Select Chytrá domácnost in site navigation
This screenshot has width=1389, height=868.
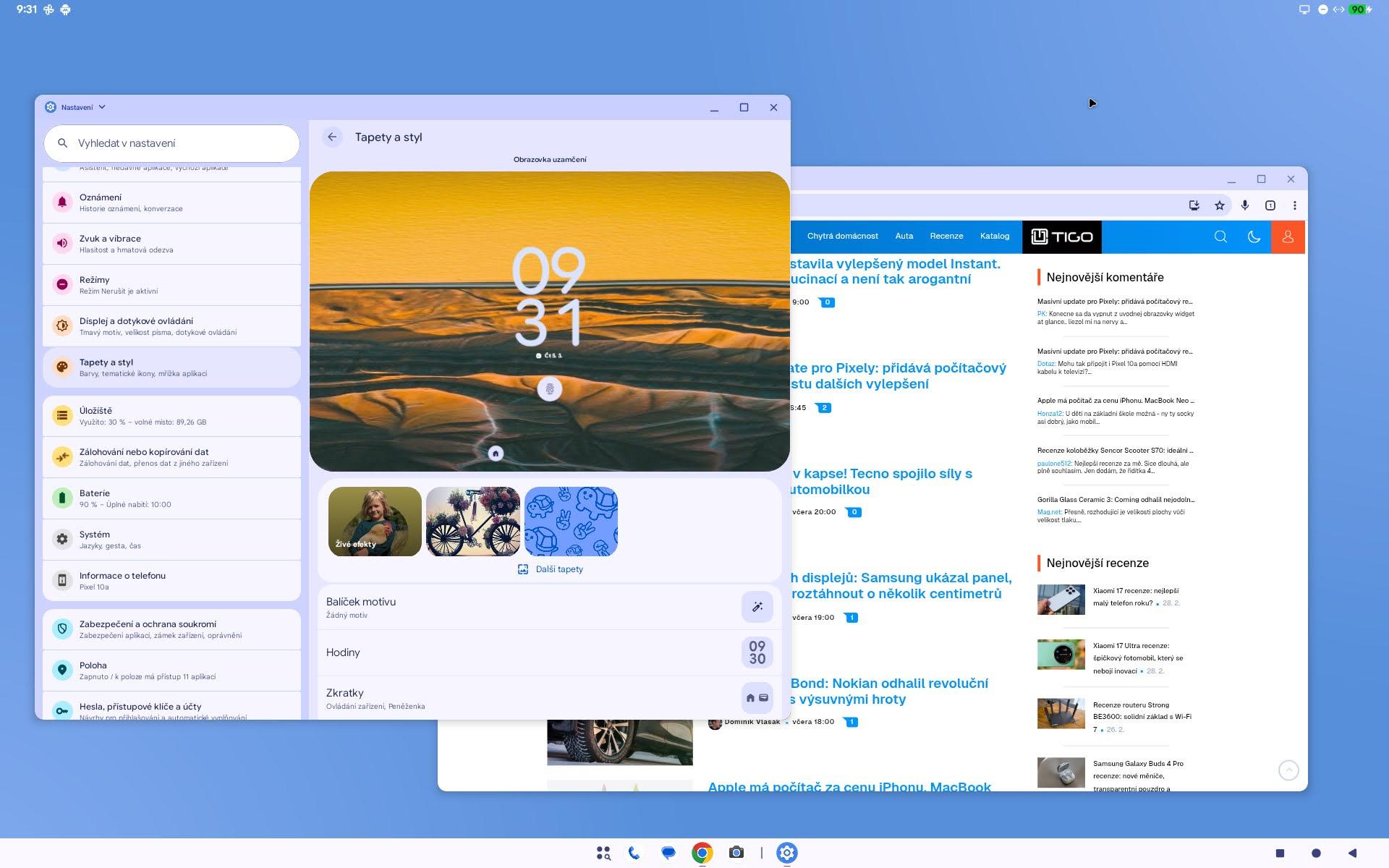[842, 236]
